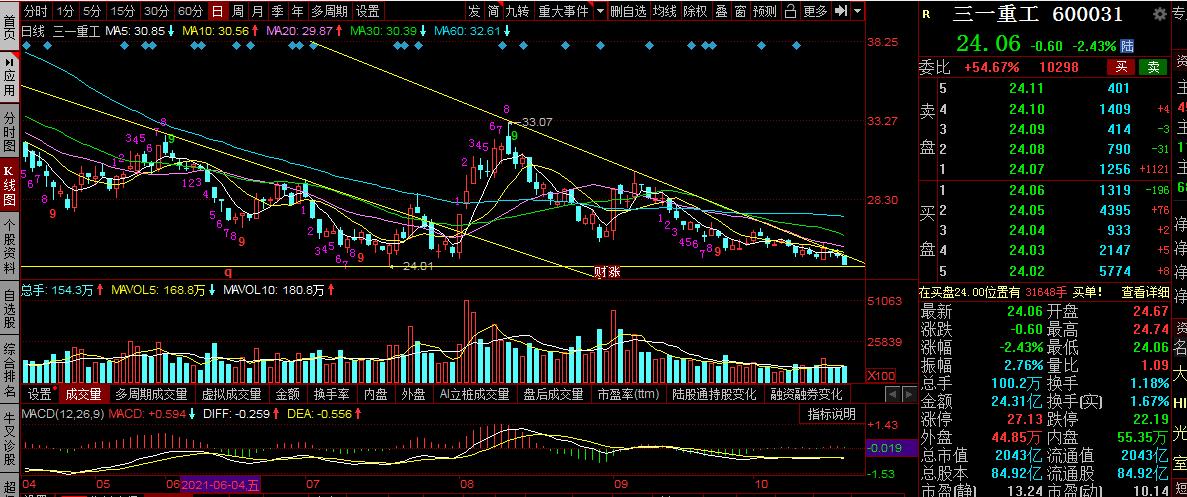This screenshot has width=1187, height=497.
Task: Select the 多周期成交量 indicator tab
Action: 151,394
